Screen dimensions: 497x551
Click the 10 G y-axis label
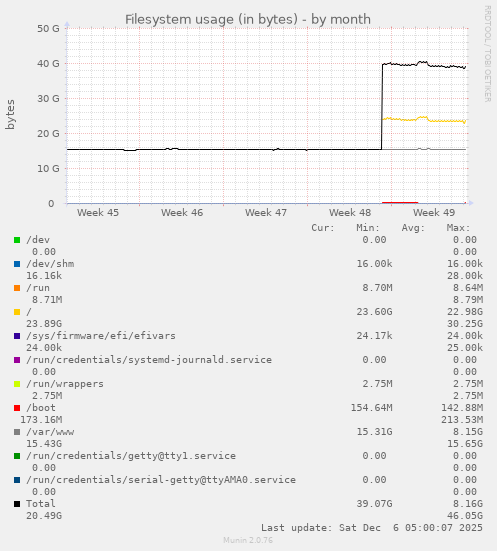48,169
